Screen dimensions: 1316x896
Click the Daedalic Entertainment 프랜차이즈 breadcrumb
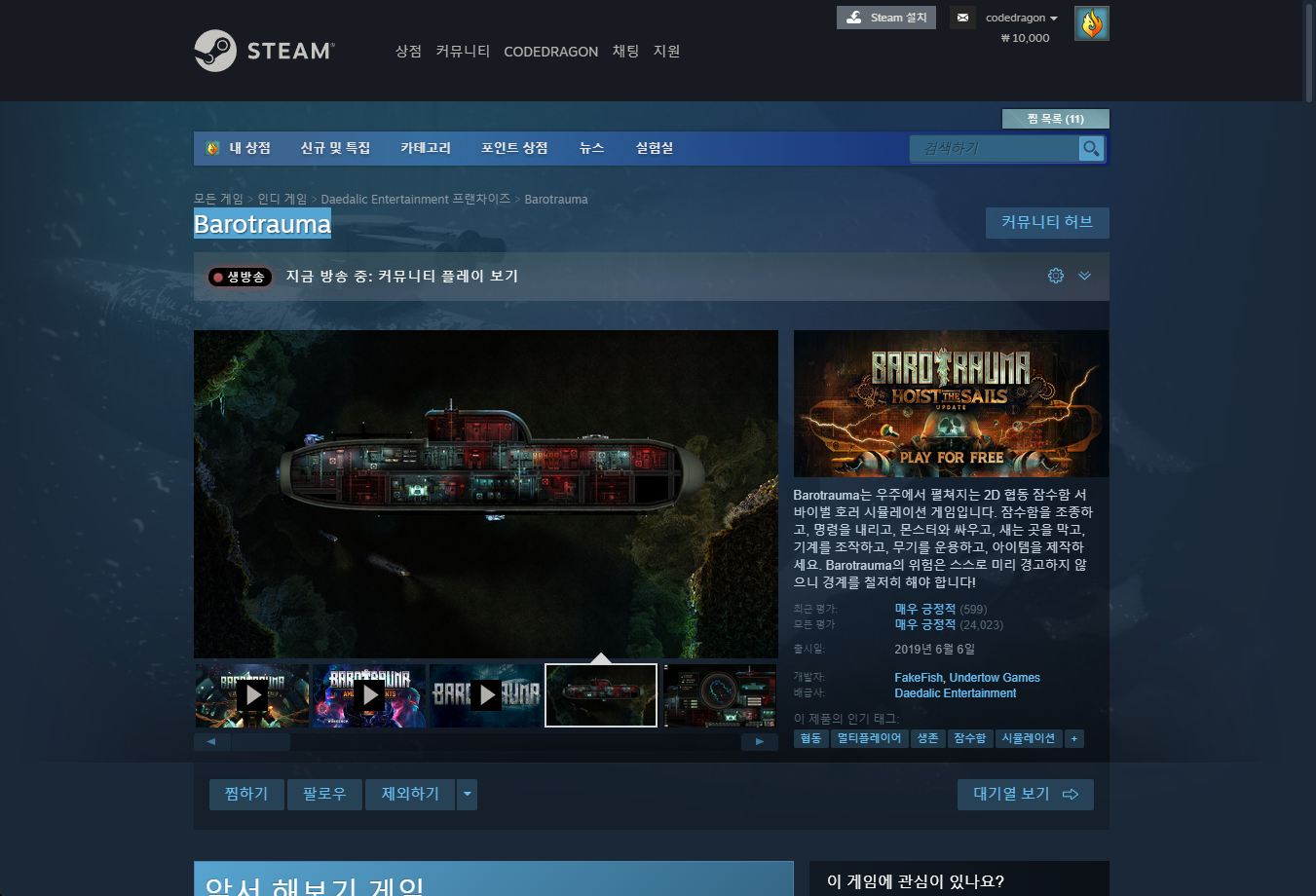(416, 199)
